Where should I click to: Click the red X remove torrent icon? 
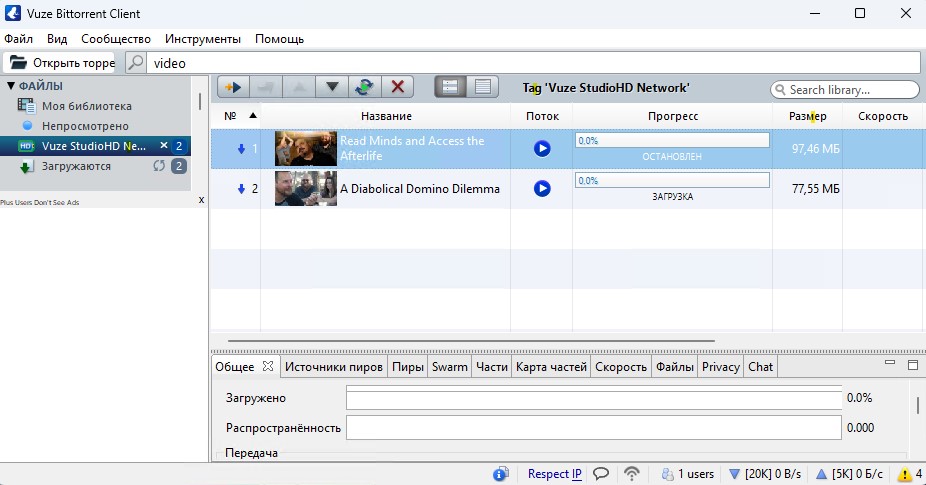(x=397, y=87)
